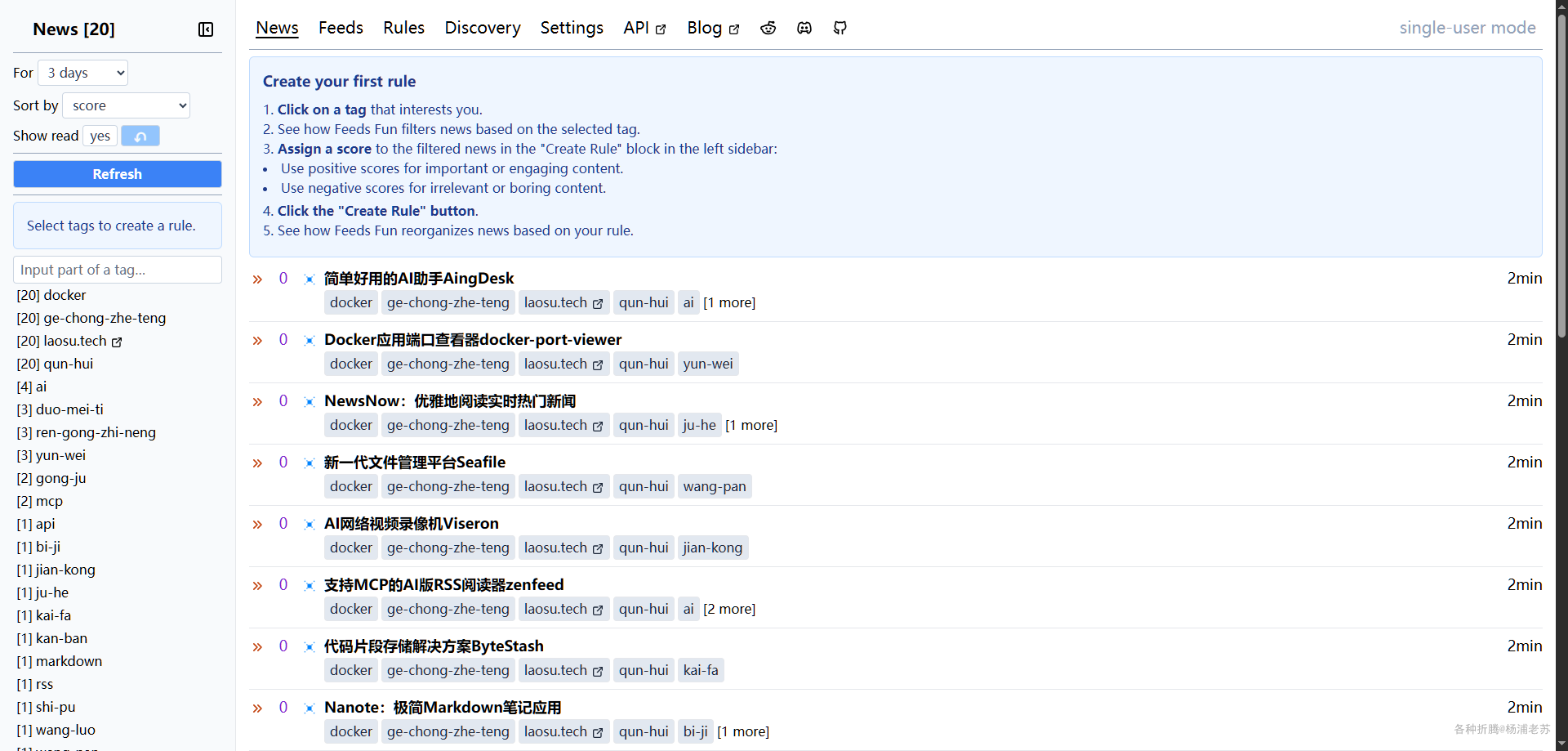The width and height of the screenshot is (1568, 751).
Task: Click external link icon on laosu.tech in Viseron row
Action: [x=598, y=549]
